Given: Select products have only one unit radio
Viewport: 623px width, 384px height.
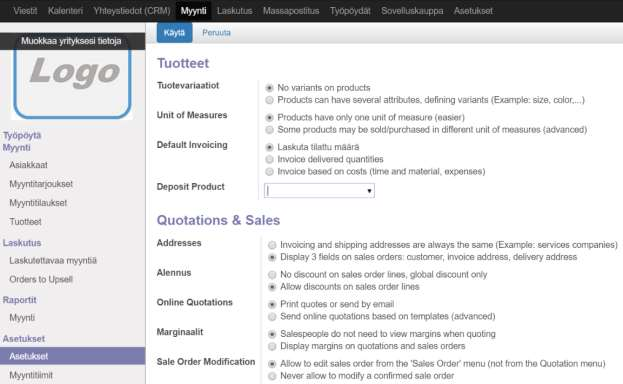Looking at the screenshot, I should click(269, 117).
